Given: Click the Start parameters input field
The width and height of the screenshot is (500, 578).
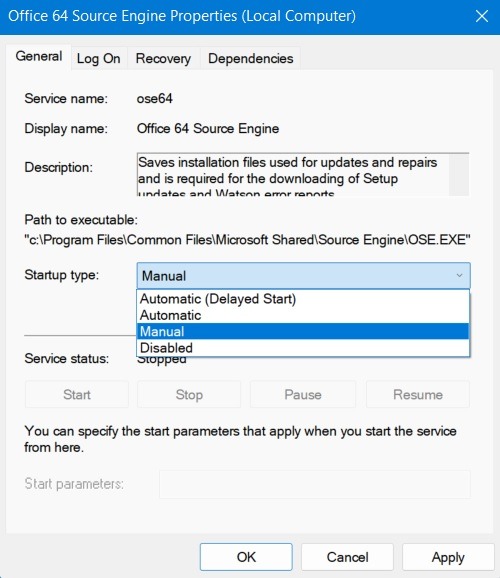Looking at the screenshot, I should [315, 484].
